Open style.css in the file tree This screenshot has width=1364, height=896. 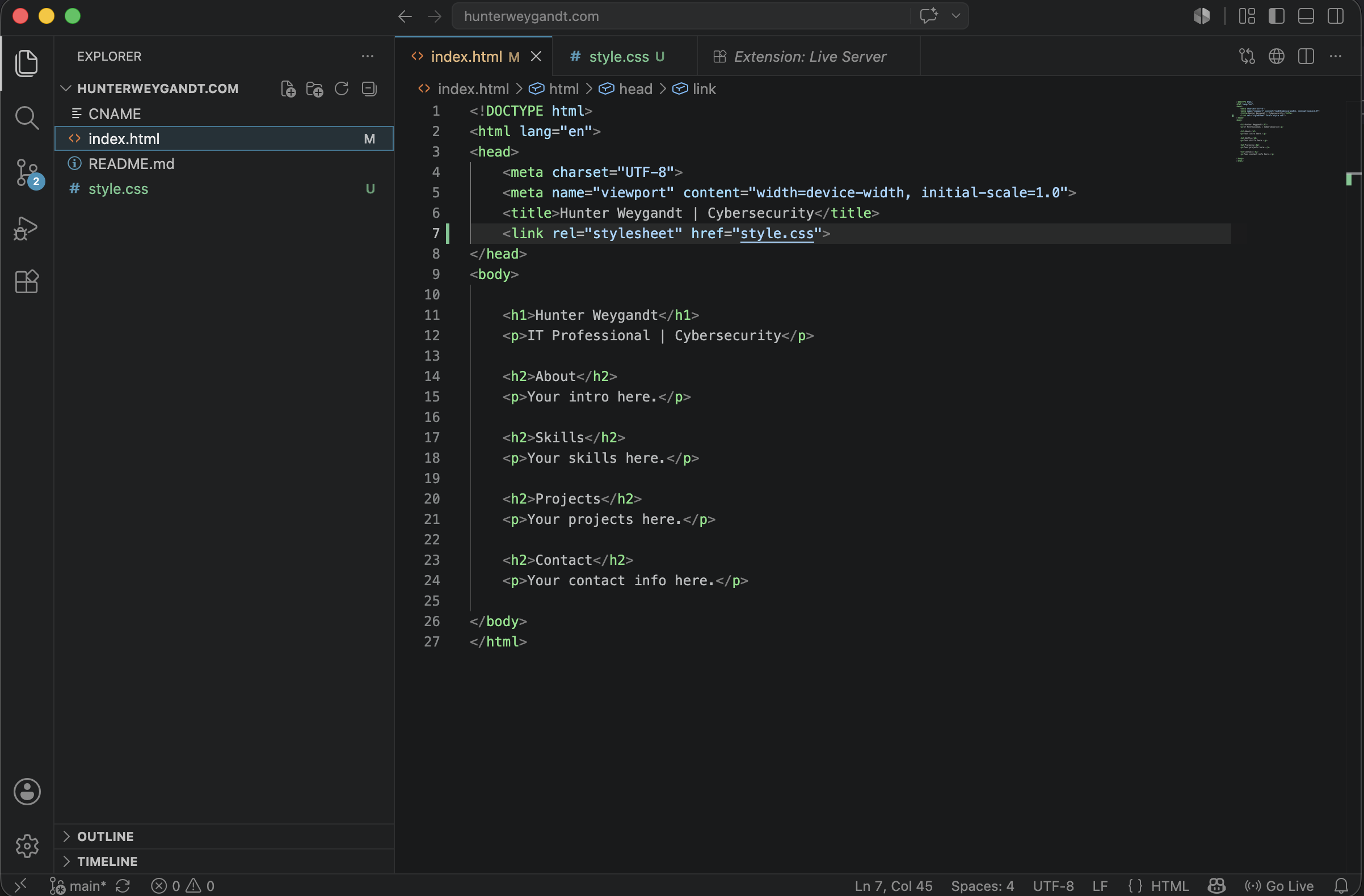tap(224, 188)
